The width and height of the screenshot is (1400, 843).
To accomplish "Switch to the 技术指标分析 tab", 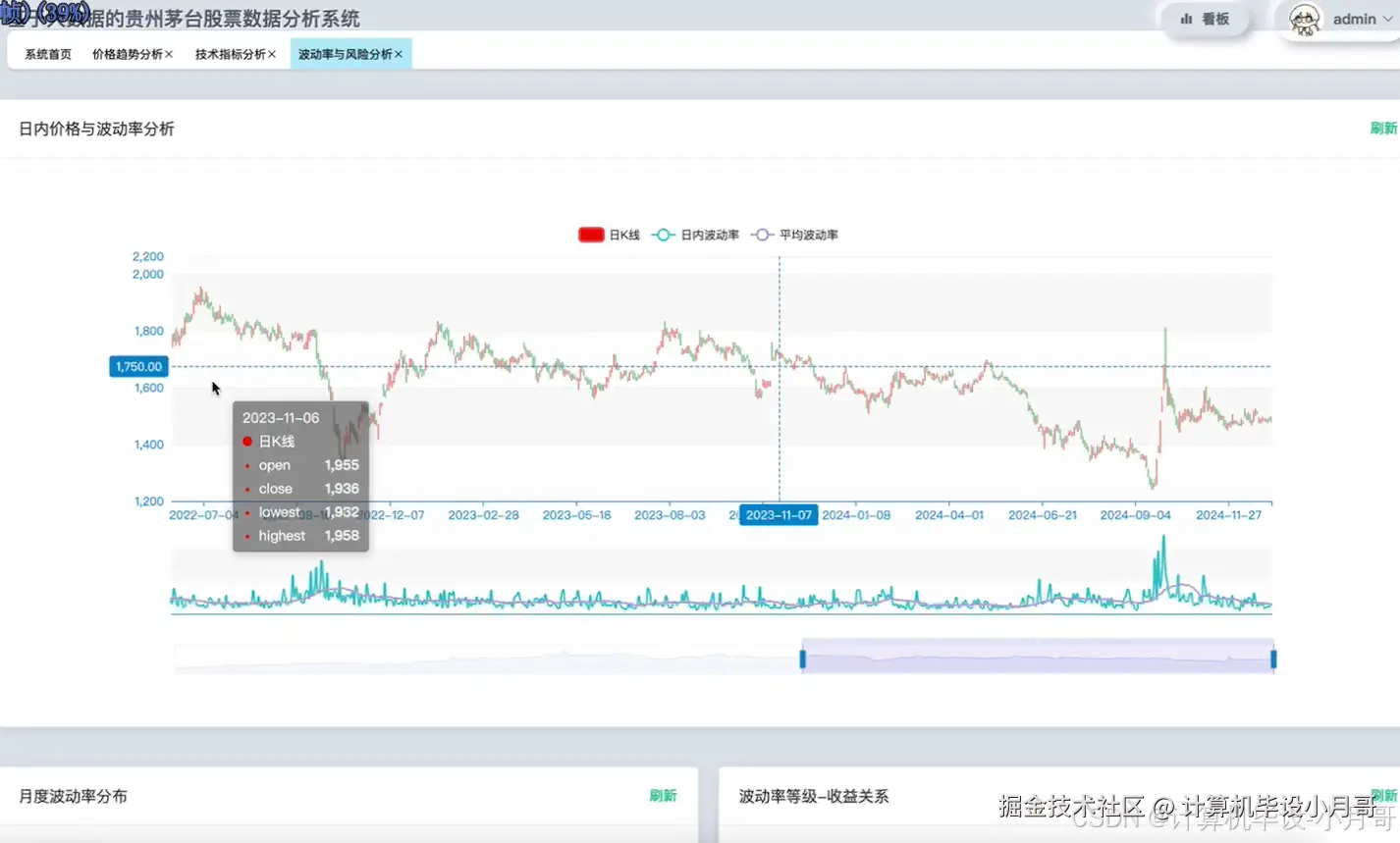I will coord(231,54).
